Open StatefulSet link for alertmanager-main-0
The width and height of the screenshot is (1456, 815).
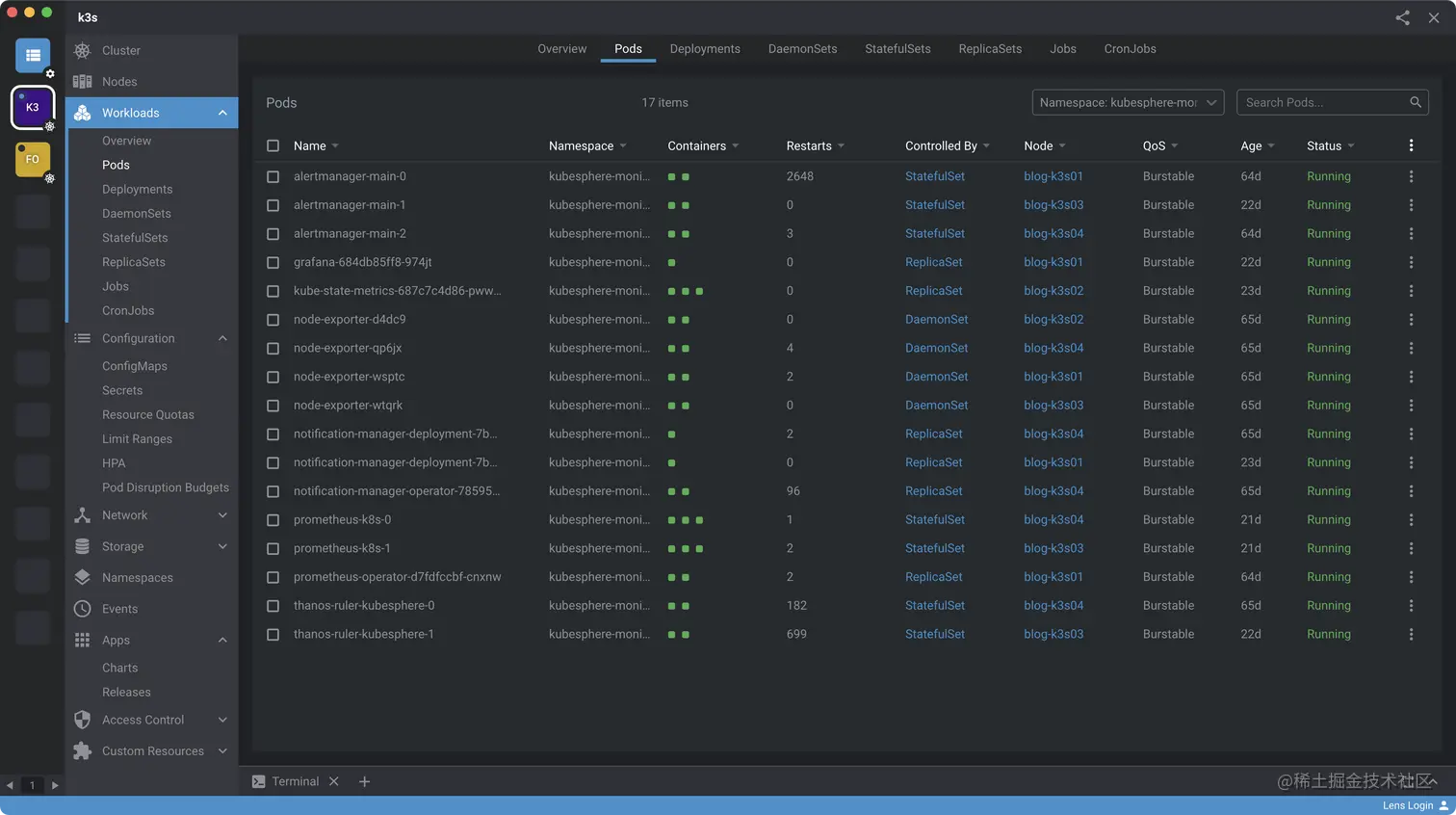point(934,176)
